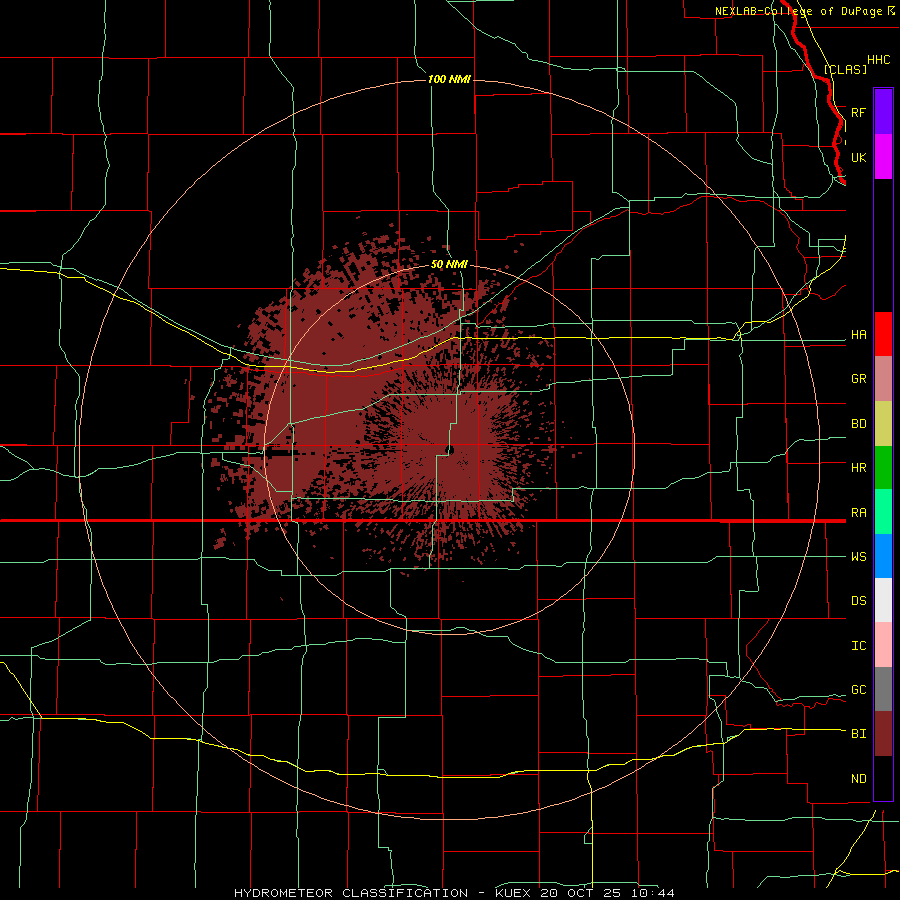Click the WS legend label
The height and width of the screenshot is (900, 900).
coord(858,557)
